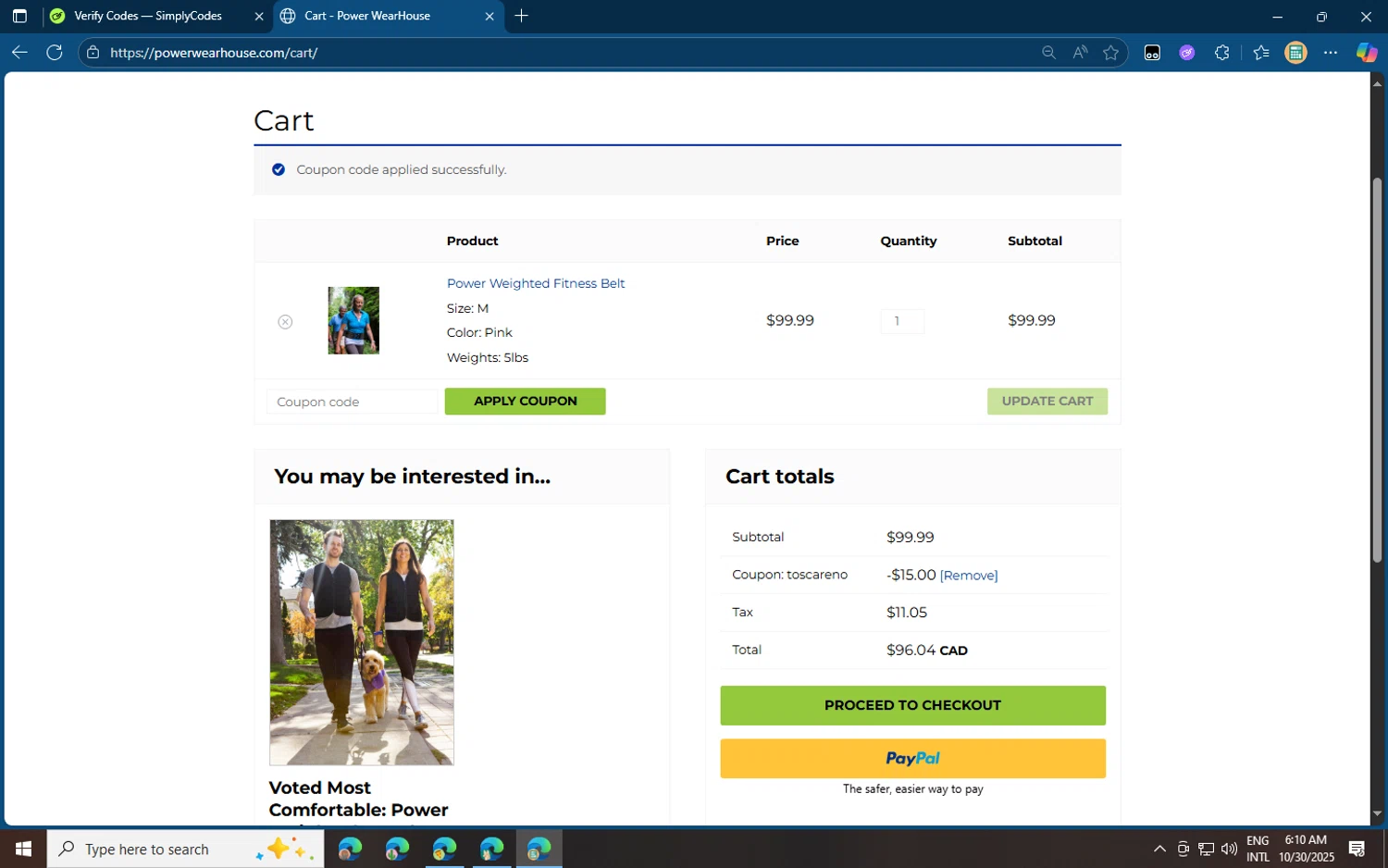Open network status tray icon

1207,849
